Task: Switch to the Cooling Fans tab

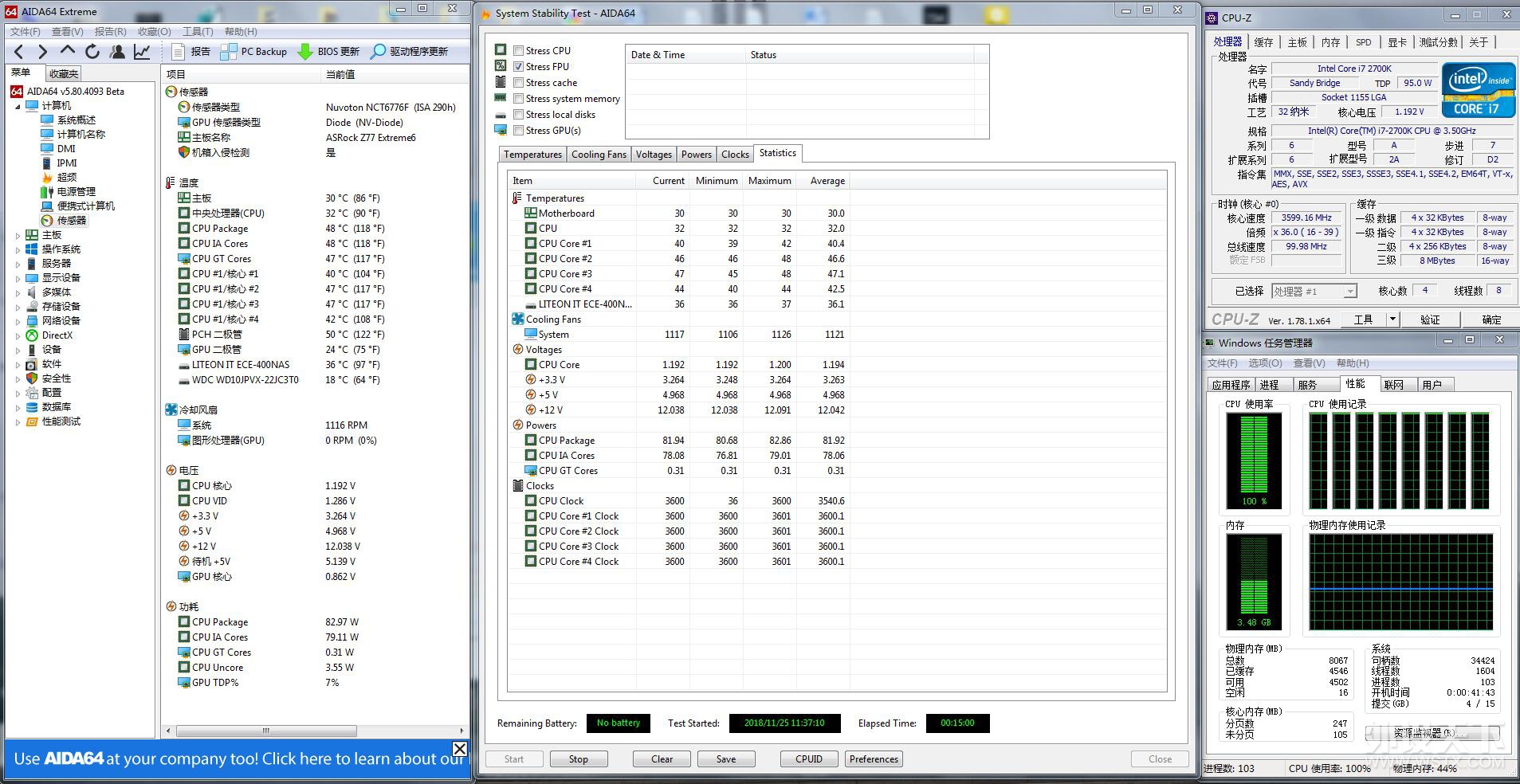Action: click(599, 154)
